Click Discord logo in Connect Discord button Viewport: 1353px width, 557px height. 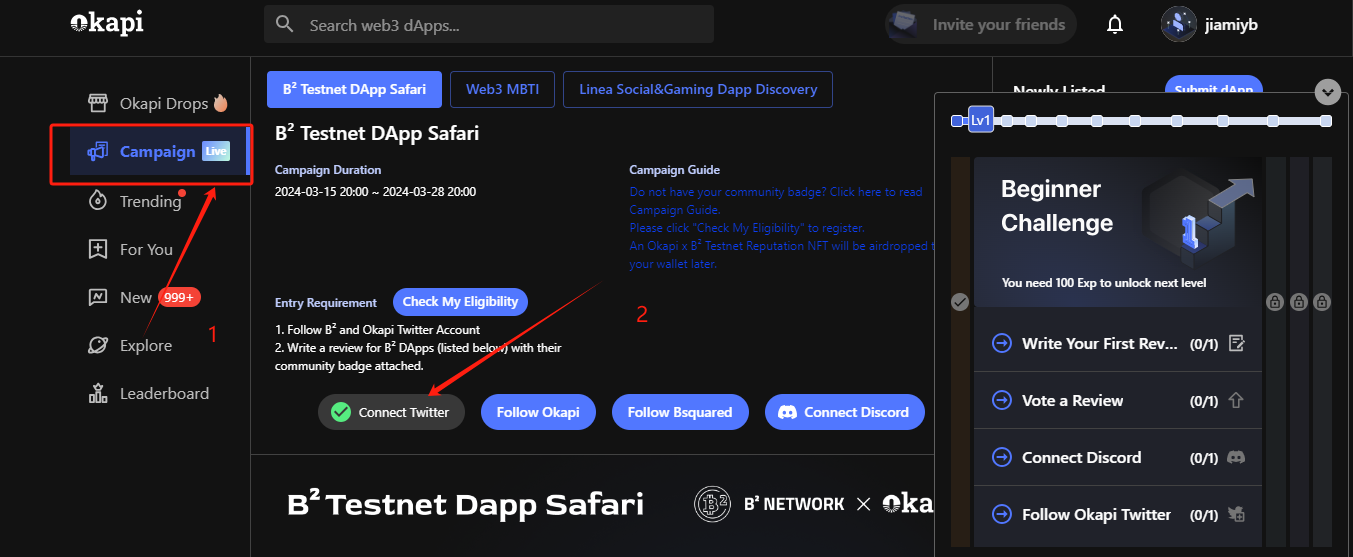[787, 412]
